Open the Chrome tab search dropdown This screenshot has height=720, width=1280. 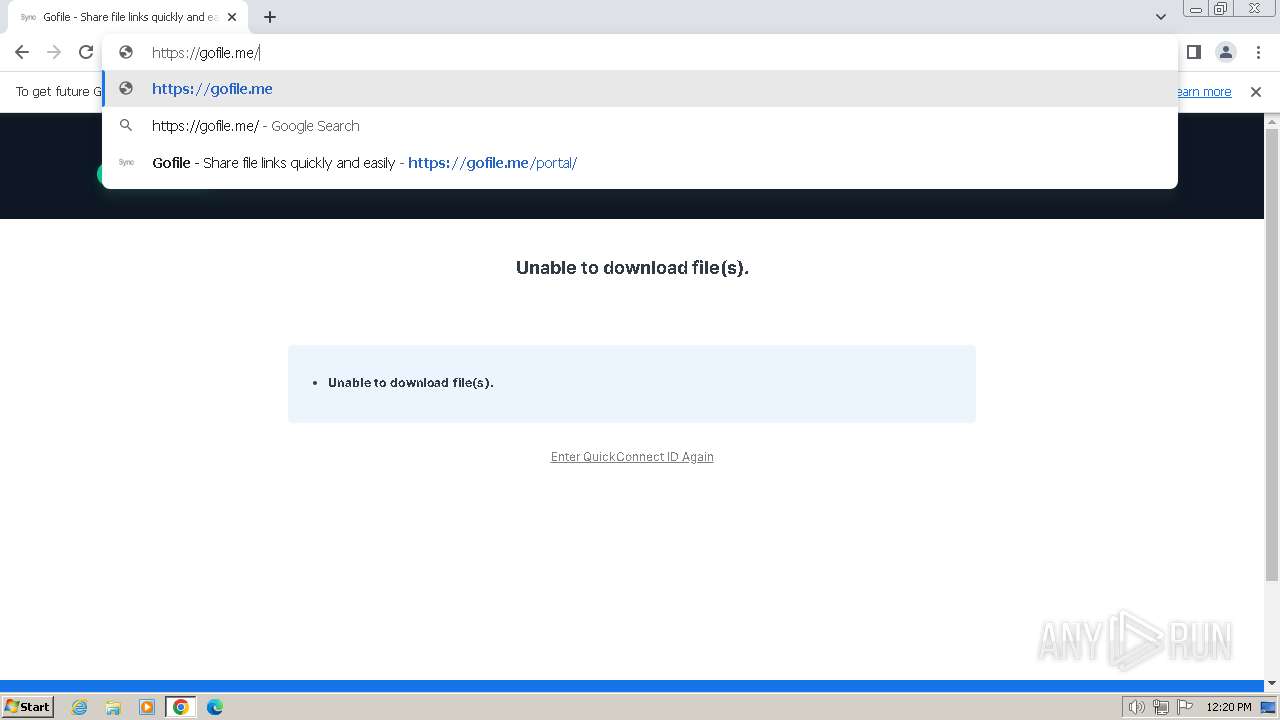pyautogui.click(x=1160, y=17)
